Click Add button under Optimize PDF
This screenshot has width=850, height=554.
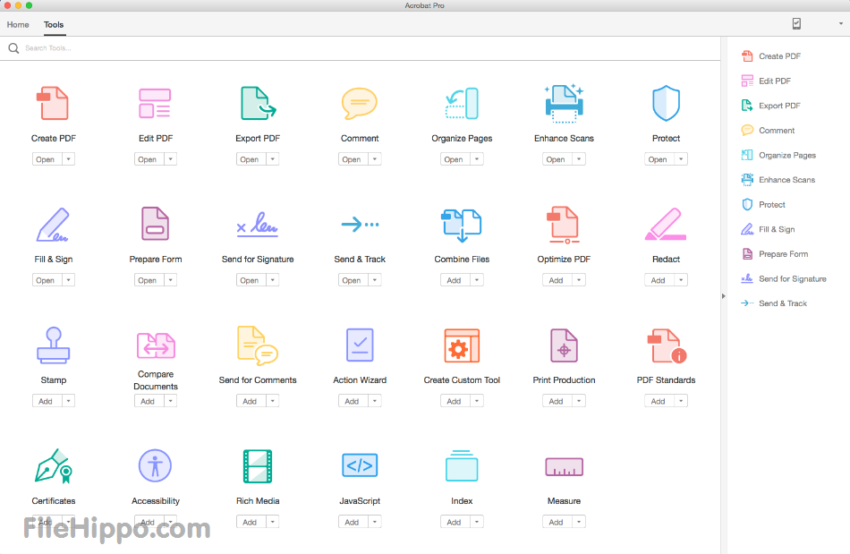pyautogui.click(x=557, y=280)
